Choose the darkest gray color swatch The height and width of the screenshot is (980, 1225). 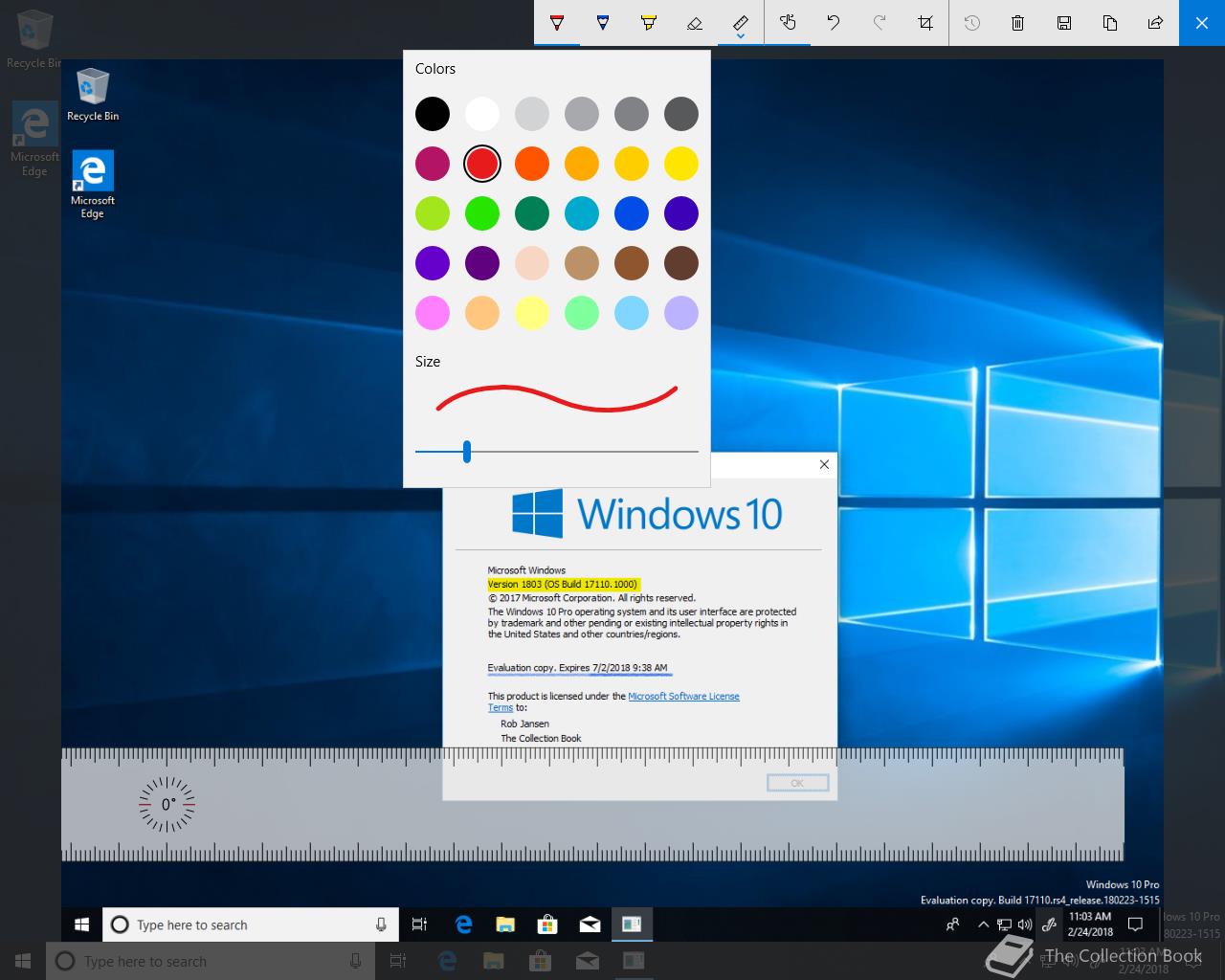point(681,114)
